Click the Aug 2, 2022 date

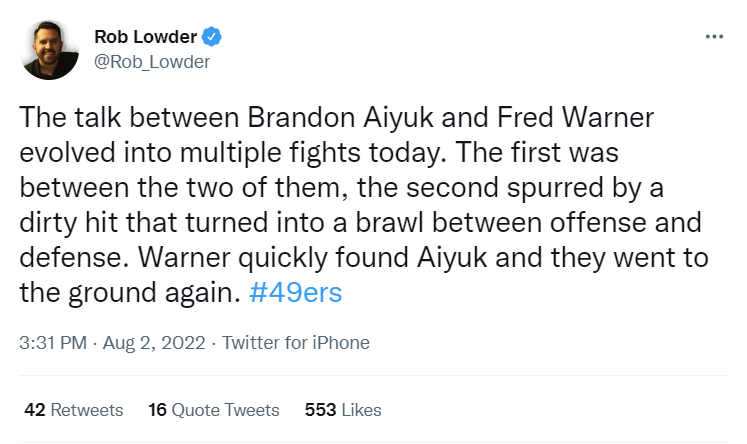tap(154, 343)
